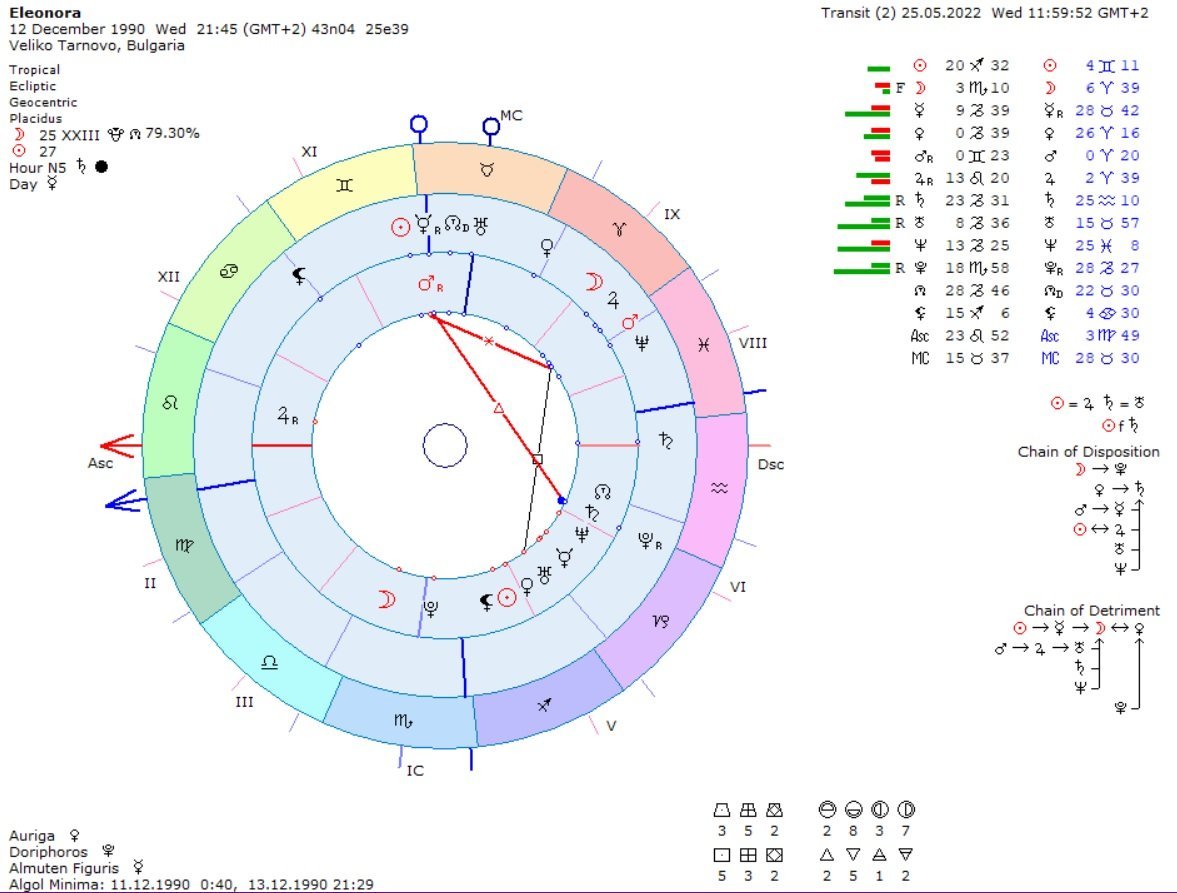Click the pink Pisces sign segment
1177x893 pixels.
click(704, 344)
